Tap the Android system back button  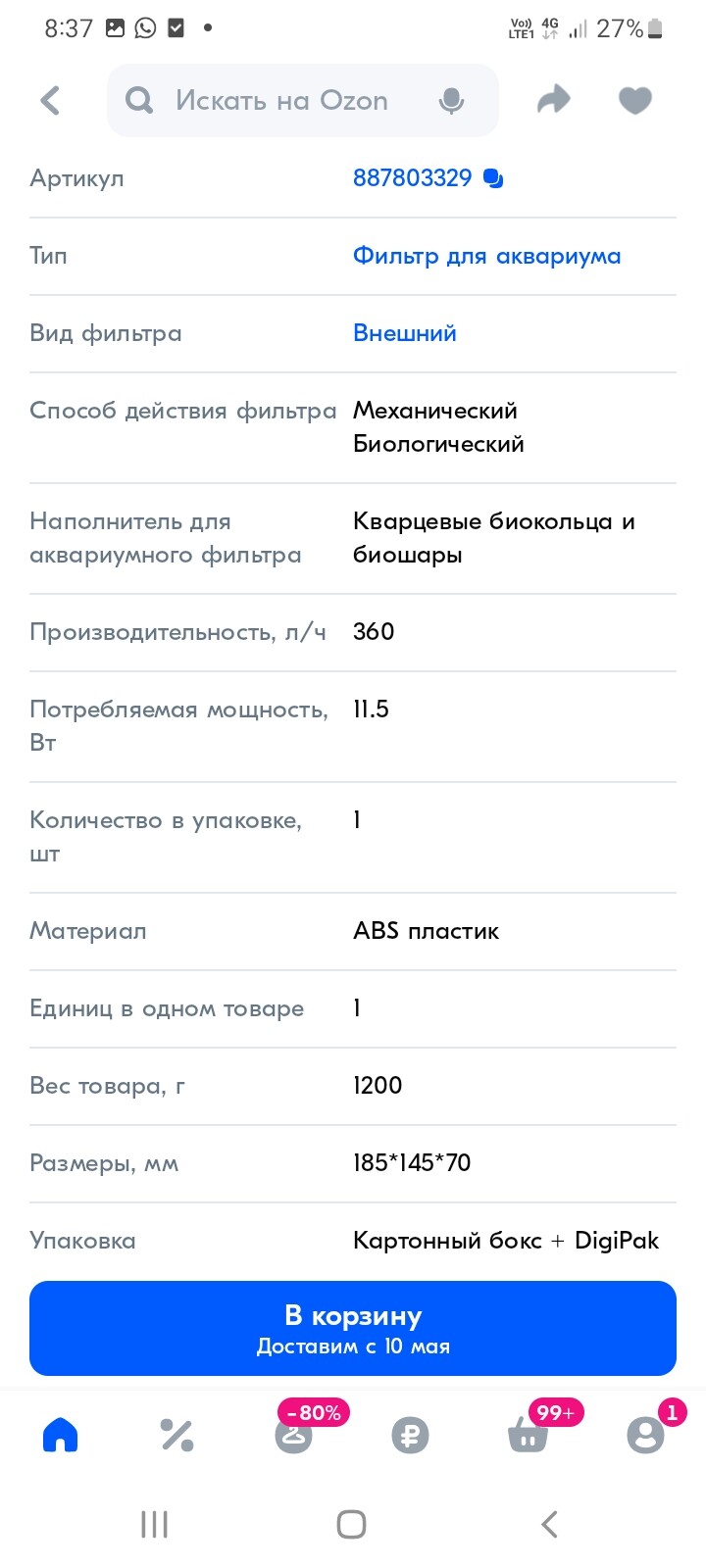pyautogui.click(x=549, y=1524)
